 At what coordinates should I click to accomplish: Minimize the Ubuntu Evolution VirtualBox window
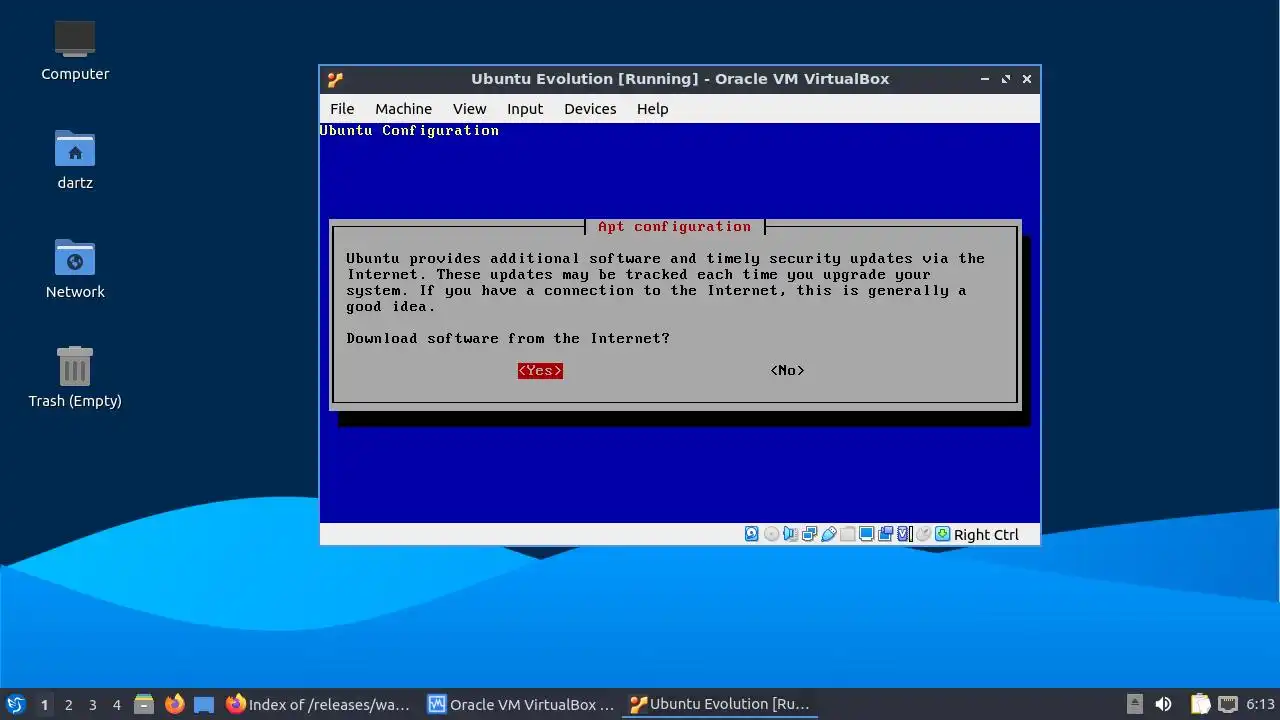985,79
